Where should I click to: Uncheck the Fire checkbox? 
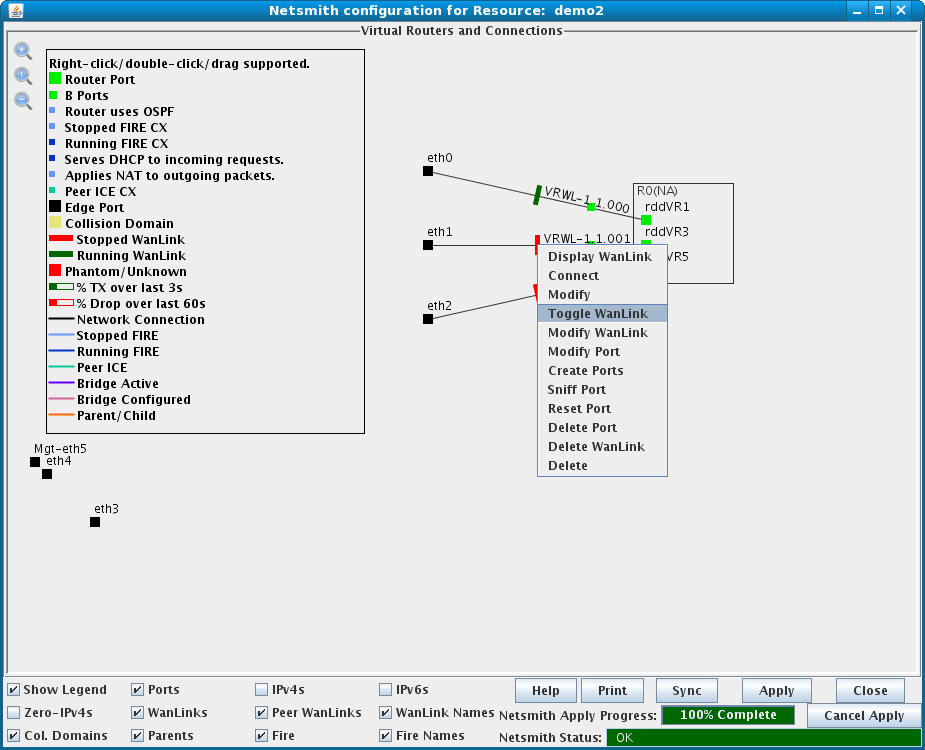tap(261, 735)
